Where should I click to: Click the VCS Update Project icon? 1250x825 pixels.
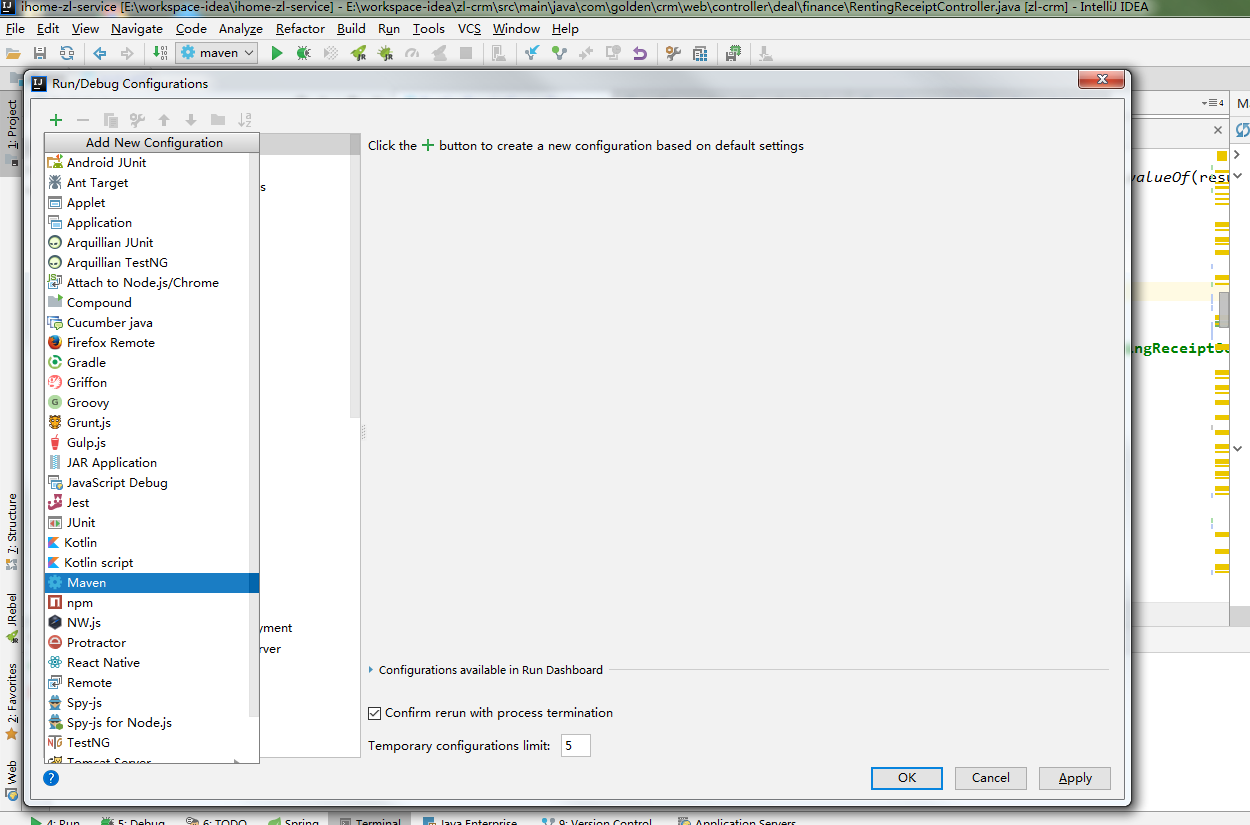[532, 53]
